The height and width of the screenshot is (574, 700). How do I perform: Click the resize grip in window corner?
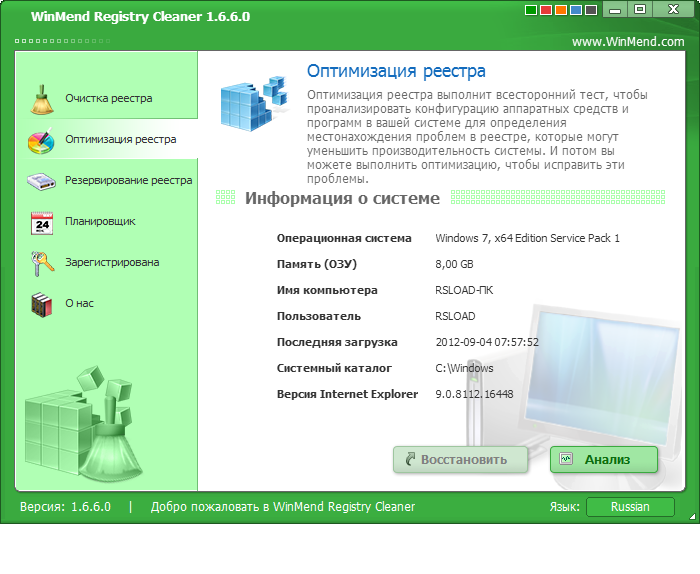[x=692, y=517]
